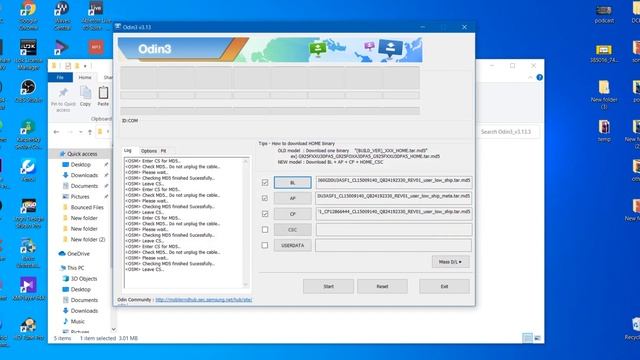Open the New folder (1) desktop icon
Viewport: 640px width, 360px height.
coord(604,95)
